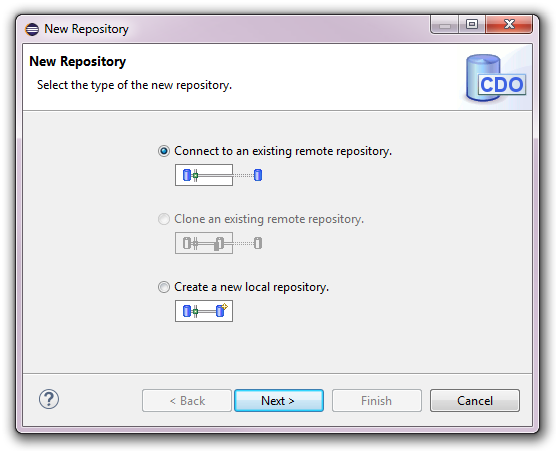The width and height of the screenshot is (556, 451).
Task: Click the 'Connect to an existing remote repository.' label
Action: pos(283,151)
